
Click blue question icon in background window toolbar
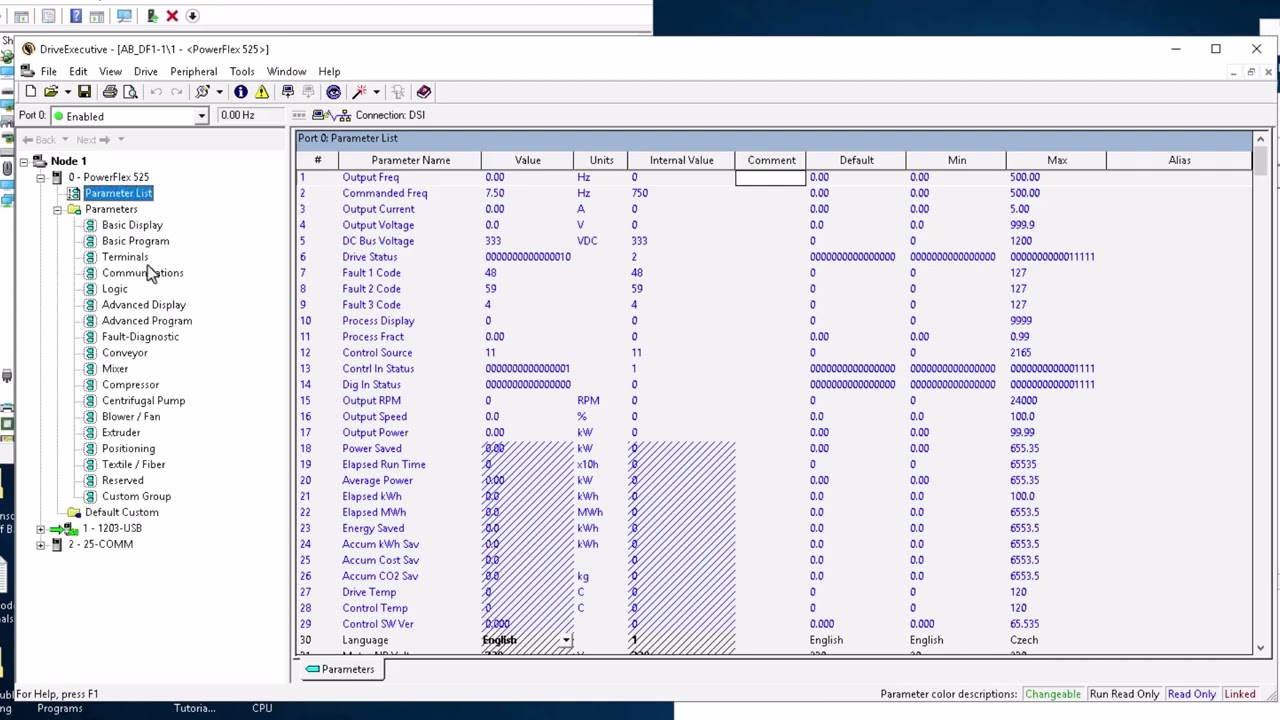pyautogui.click(x=76, y=16)
